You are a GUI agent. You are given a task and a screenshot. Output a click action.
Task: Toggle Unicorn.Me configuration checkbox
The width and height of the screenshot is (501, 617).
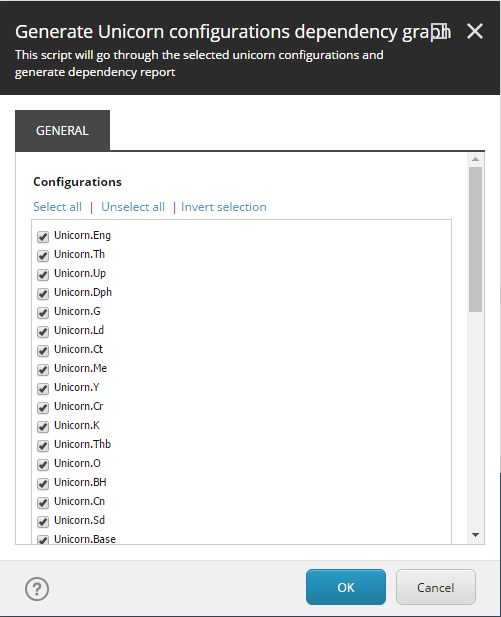pyautogui.click(x=43, y=369)
